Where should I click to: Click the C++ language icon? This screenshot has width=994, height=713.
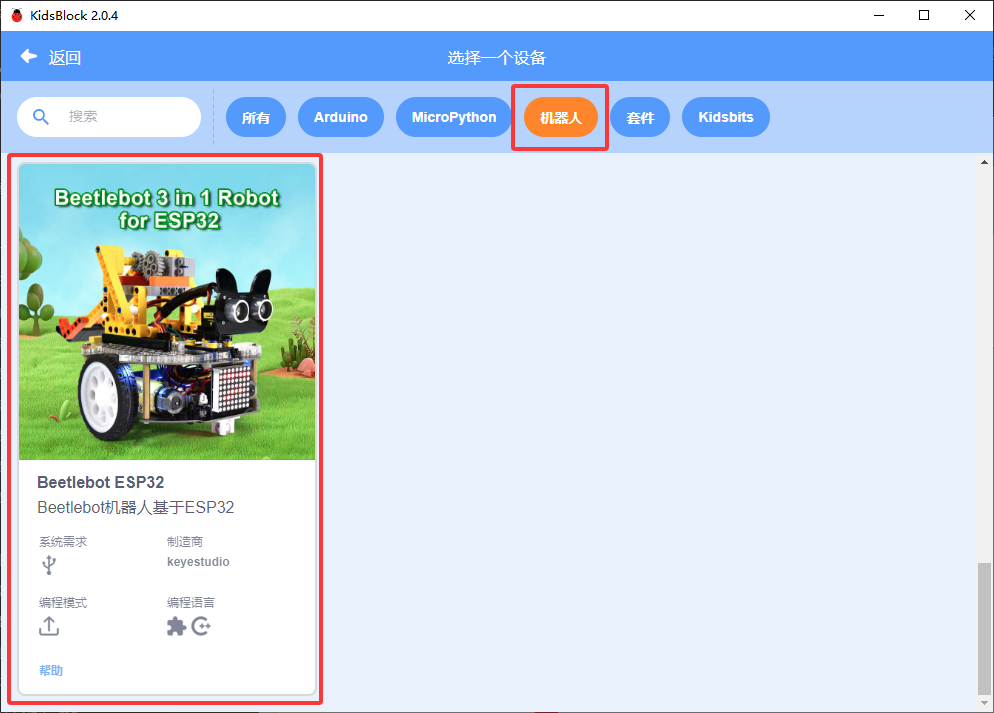point(201,626)
